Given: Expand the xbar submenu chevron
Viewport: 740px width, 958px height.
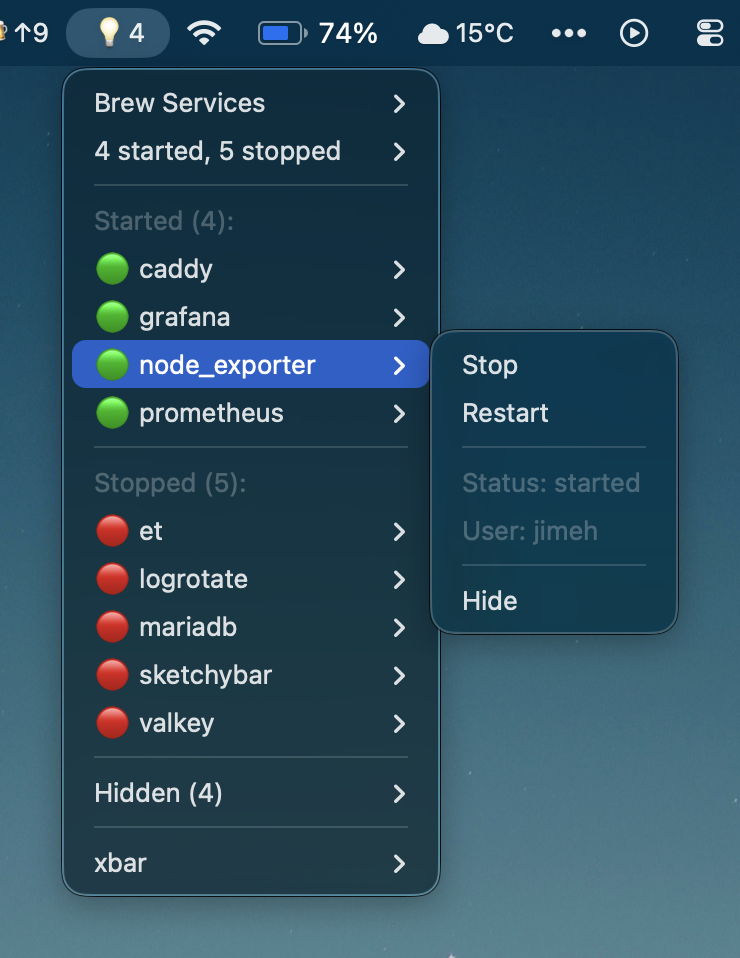Looking at the screenshot, I should 399,864.
